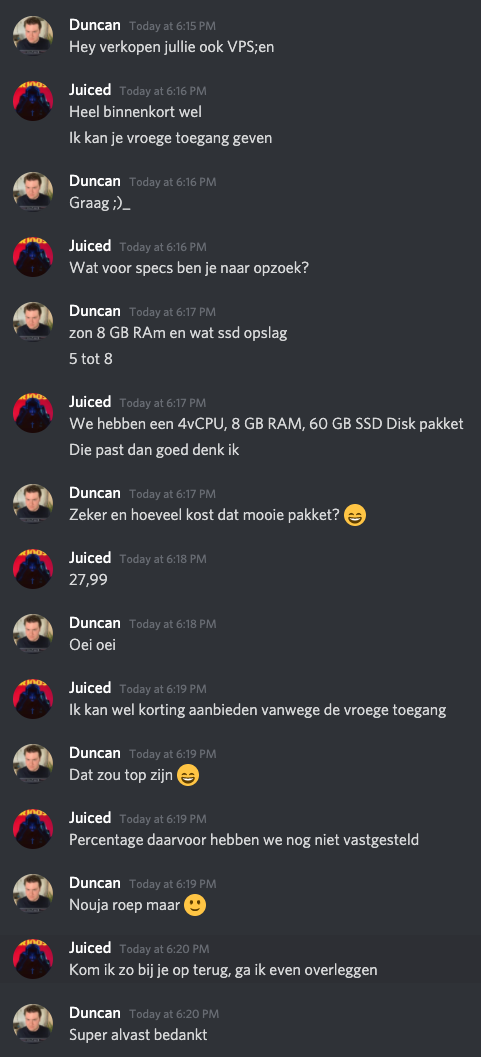Screen dimensions: 481x1057
Task: Click Juiced's avatar beside 'Heel binnenkort wel'
Action: click(x=33, y=101)
